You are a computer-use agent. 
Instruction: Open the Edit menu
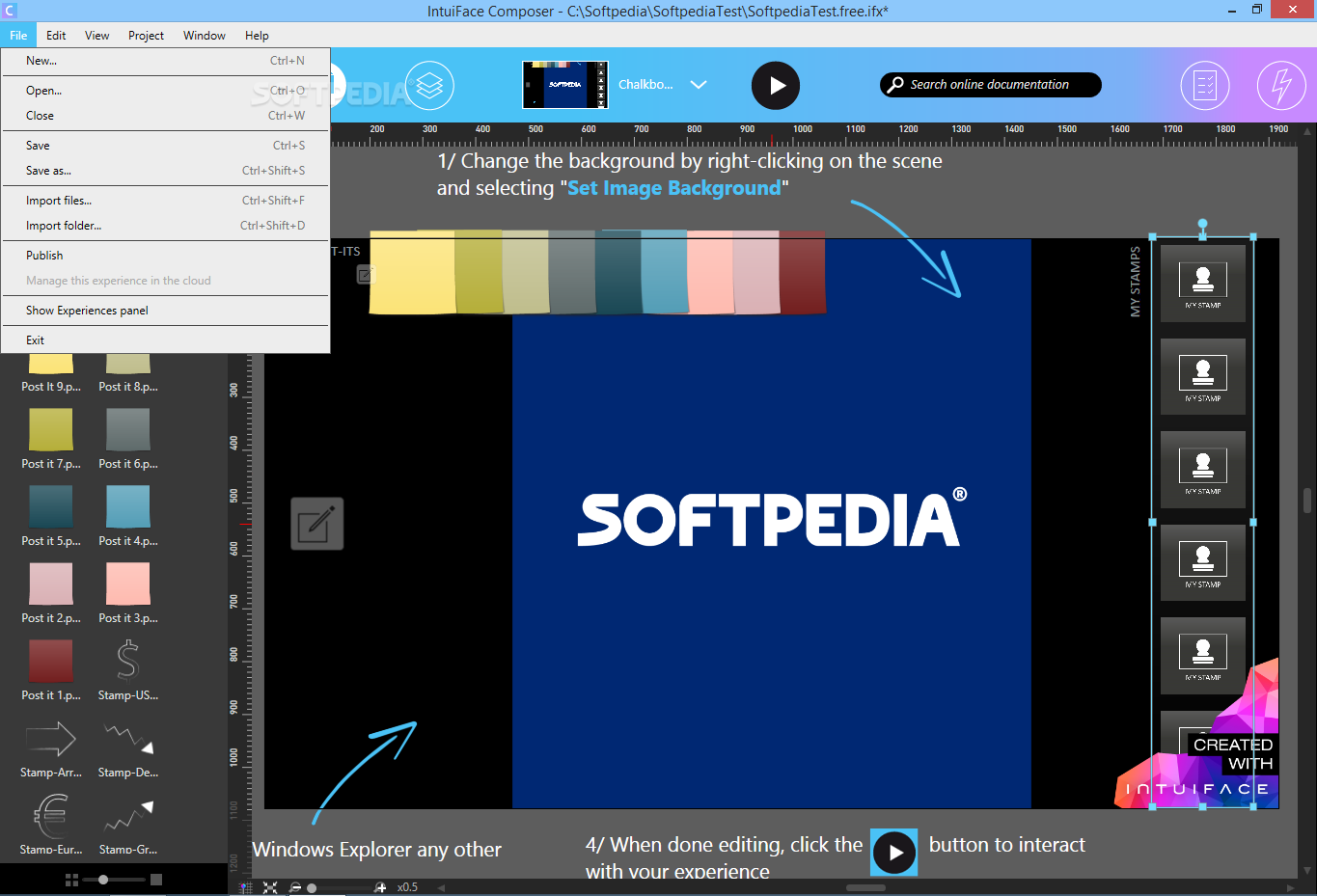(x=56, y=36)
